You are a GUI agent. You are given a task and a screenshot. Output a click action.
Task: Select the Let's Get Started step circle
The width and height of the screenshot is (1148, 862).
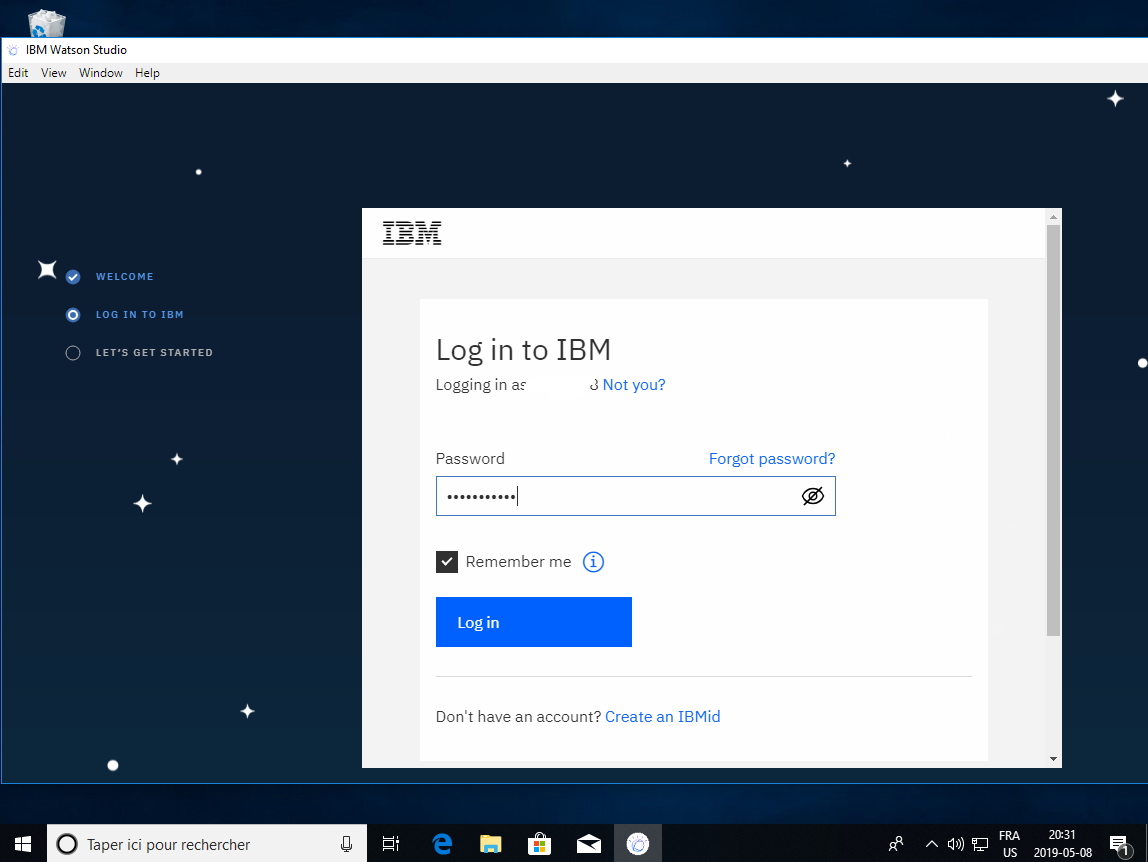[73, 353]
